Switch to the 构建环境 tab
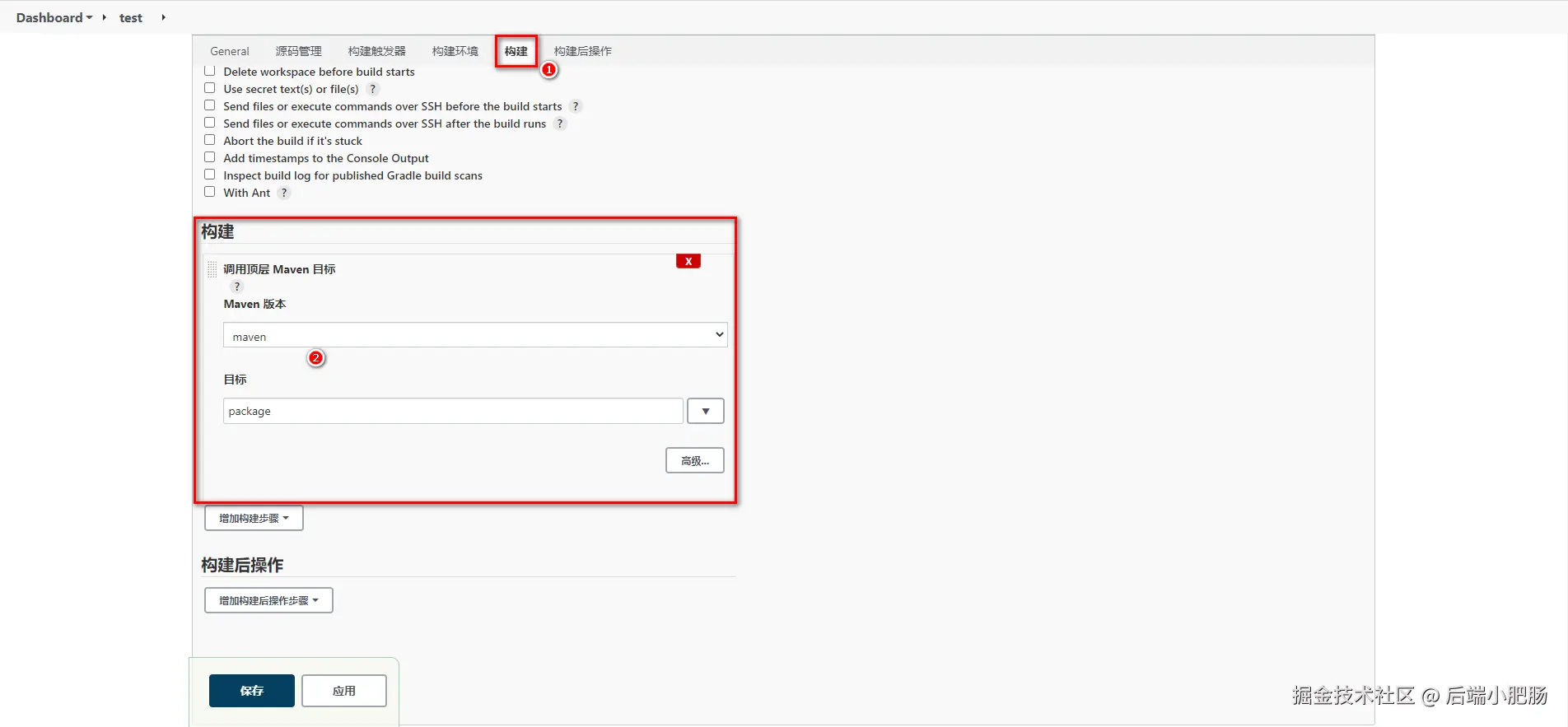 pyautogui.click(x=455, y=51)
